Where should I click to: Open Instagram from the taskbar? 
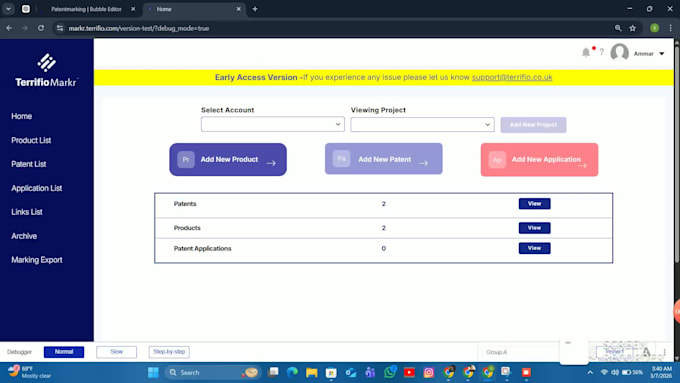(x=428, y=373)
